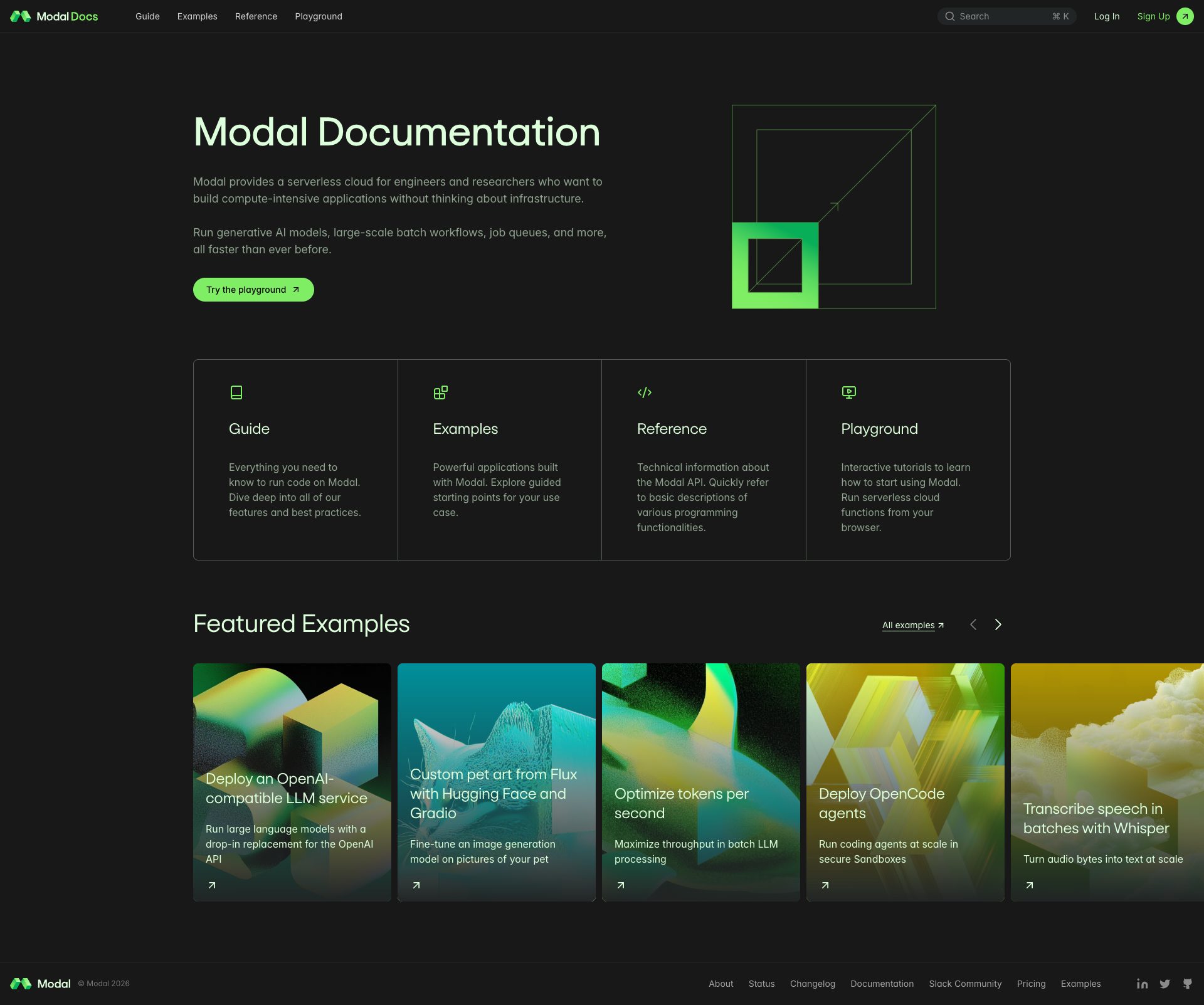This screenshot has width=1204, height=1005.
Task: Click arrow icon on OpenAI-compatible LLM card
Action: point(212,885)
